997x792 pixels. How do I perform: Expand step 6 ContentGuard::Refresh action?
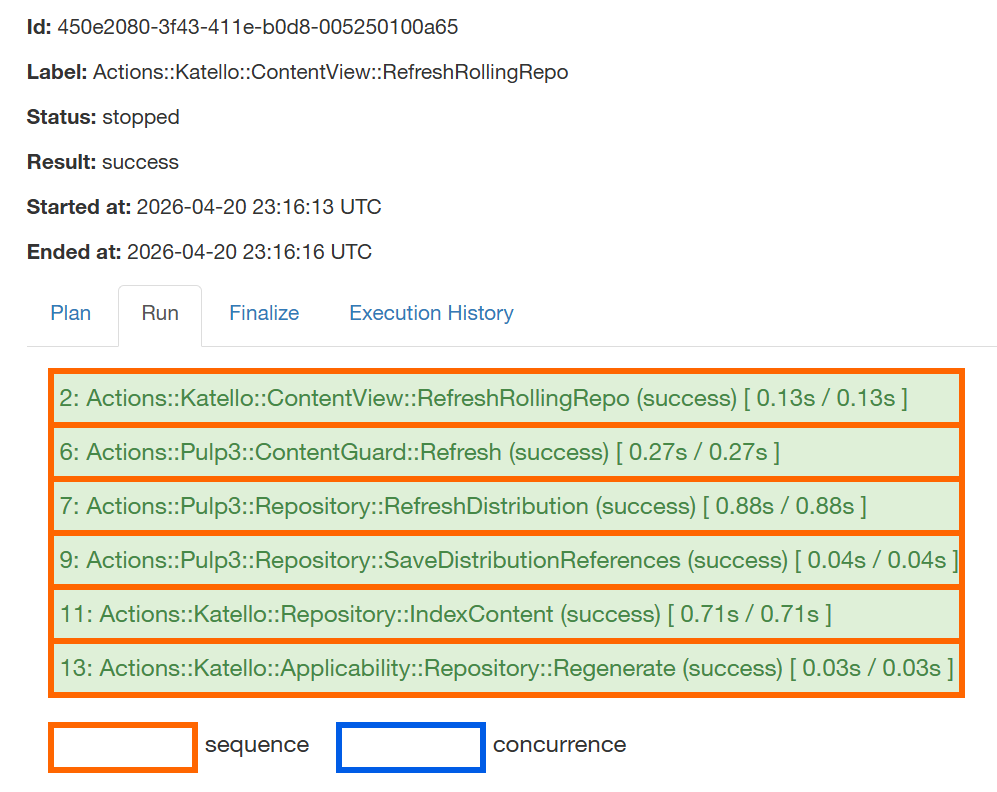point(419,452)
